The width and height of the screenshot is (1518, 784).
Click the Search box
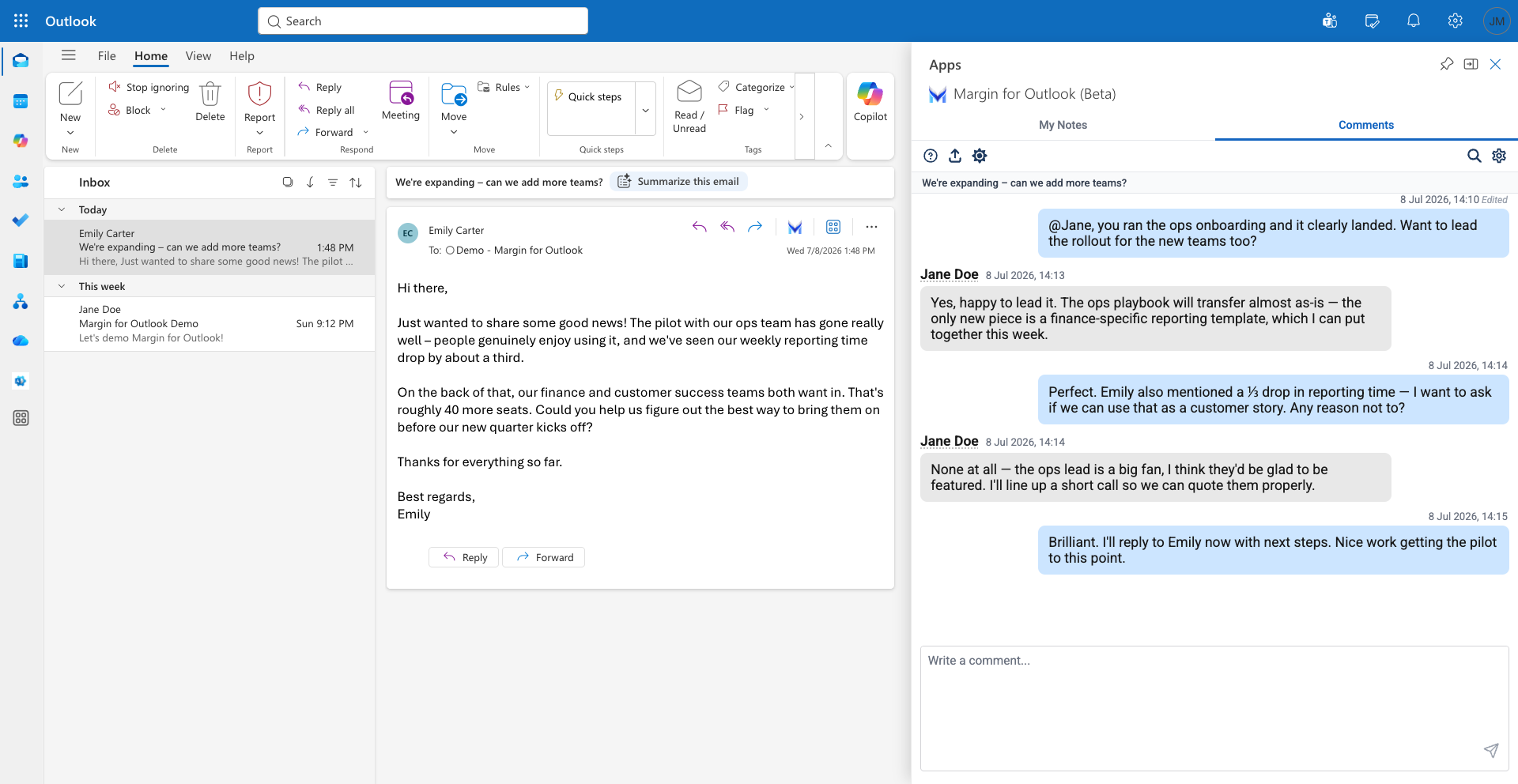(423, 21)
